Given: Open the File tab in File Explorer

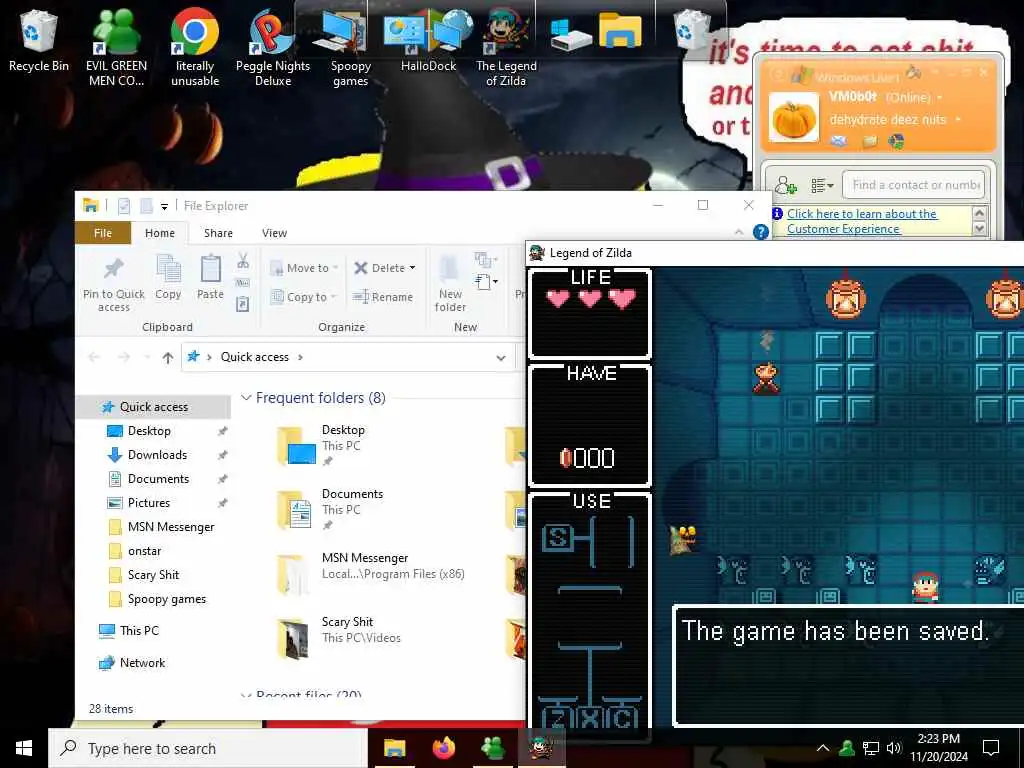Looking at the screenshot, I should coord(103,233).
